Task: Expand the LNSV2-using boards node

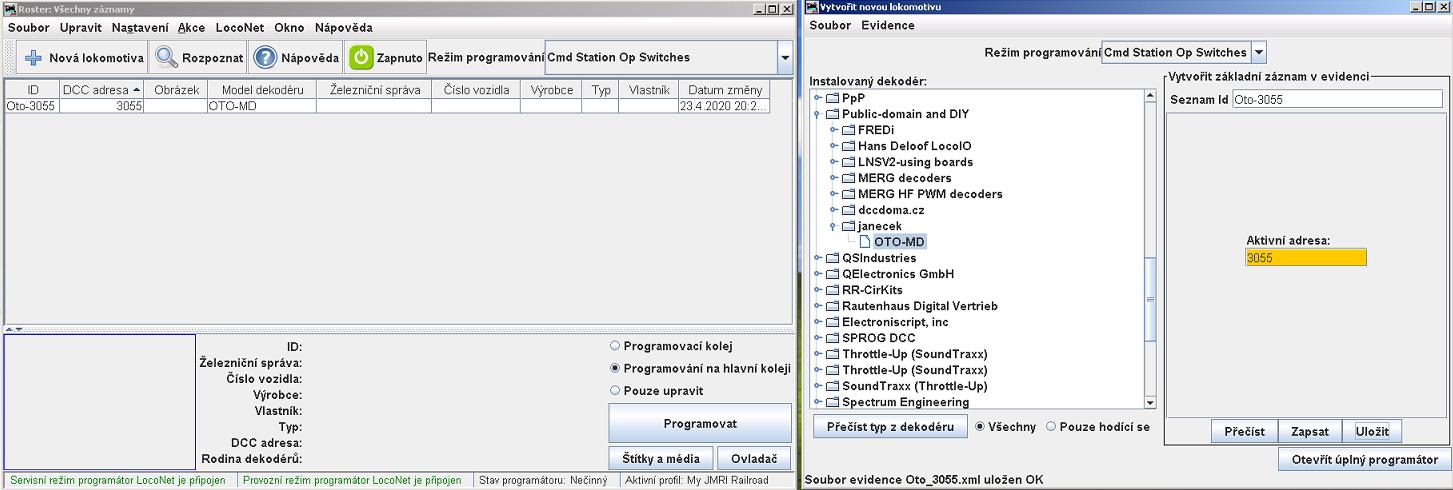Action: pyautogui.click(x=833, y=162)
